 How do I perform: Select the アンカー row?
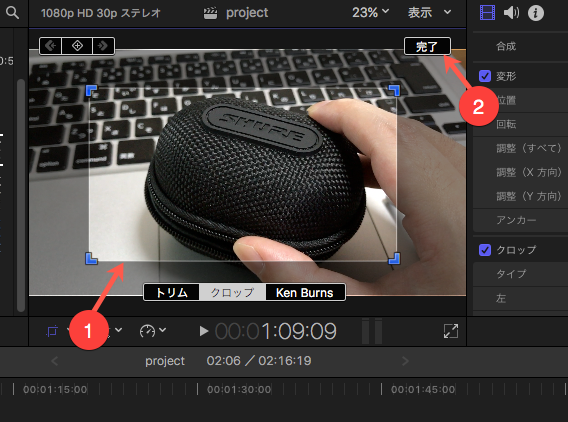521,220
